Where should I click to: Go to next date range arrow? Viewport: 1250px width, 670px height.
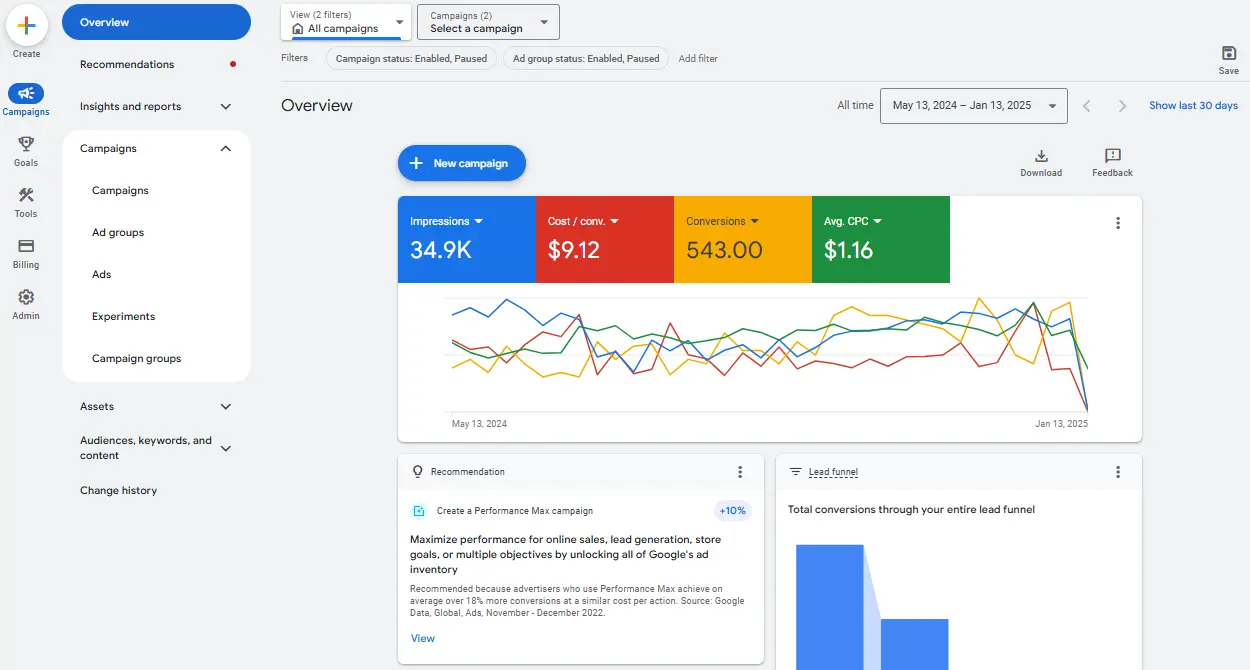click(x=1123, y=106)
